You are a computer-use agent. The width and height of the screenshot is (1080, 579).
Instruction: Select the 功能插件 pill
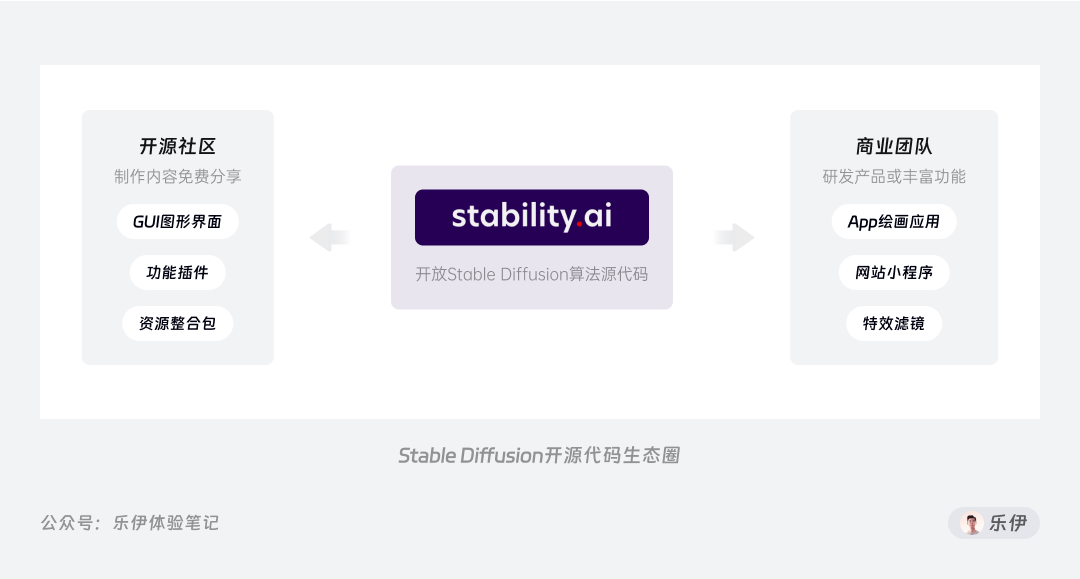[x=178, y=273]
